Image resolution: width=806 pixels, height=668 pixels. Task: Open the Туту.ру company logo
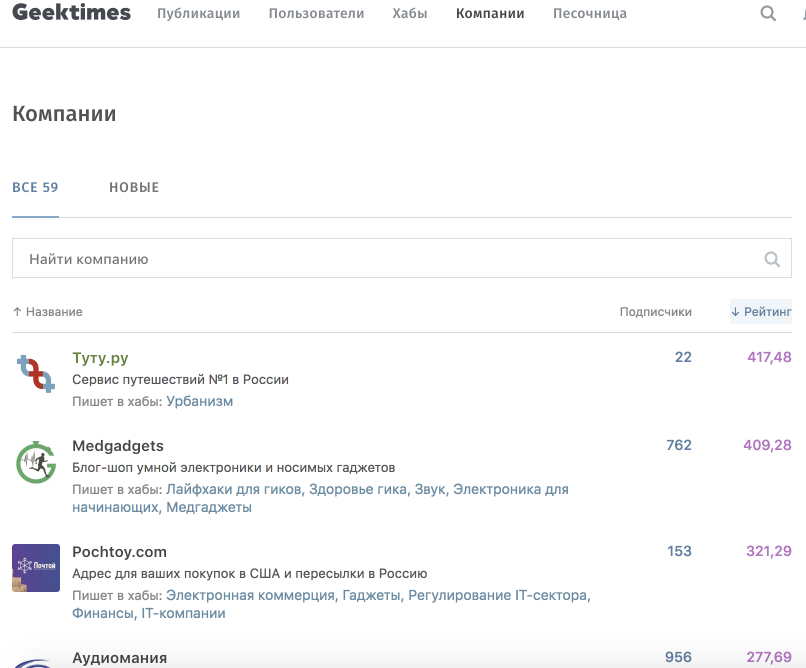[x=36, y=374]
